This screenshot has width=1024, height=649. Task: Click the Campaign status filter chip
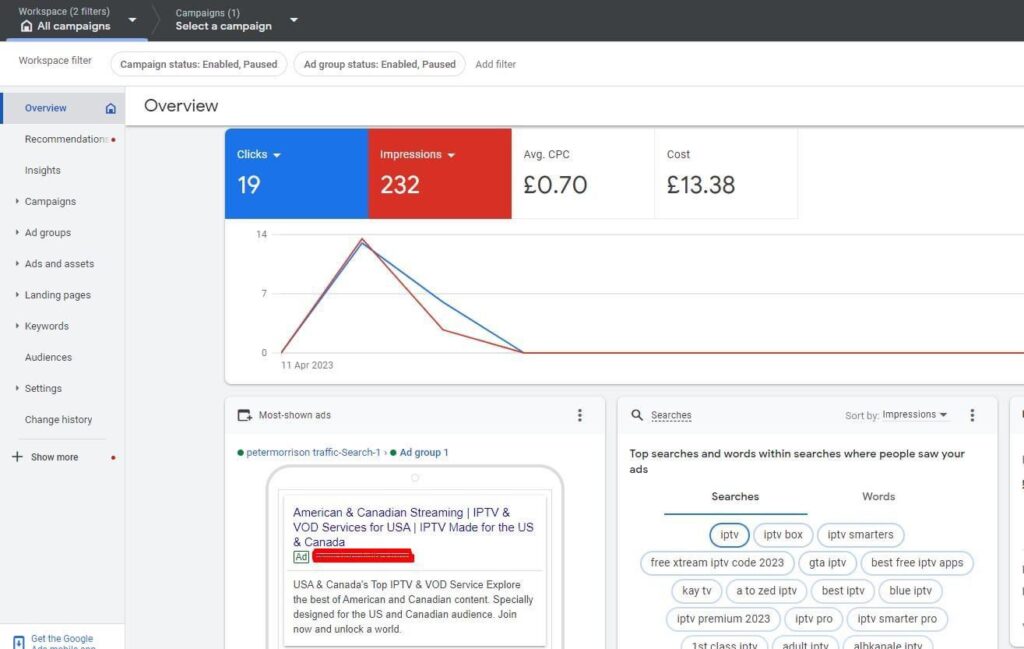199,64
